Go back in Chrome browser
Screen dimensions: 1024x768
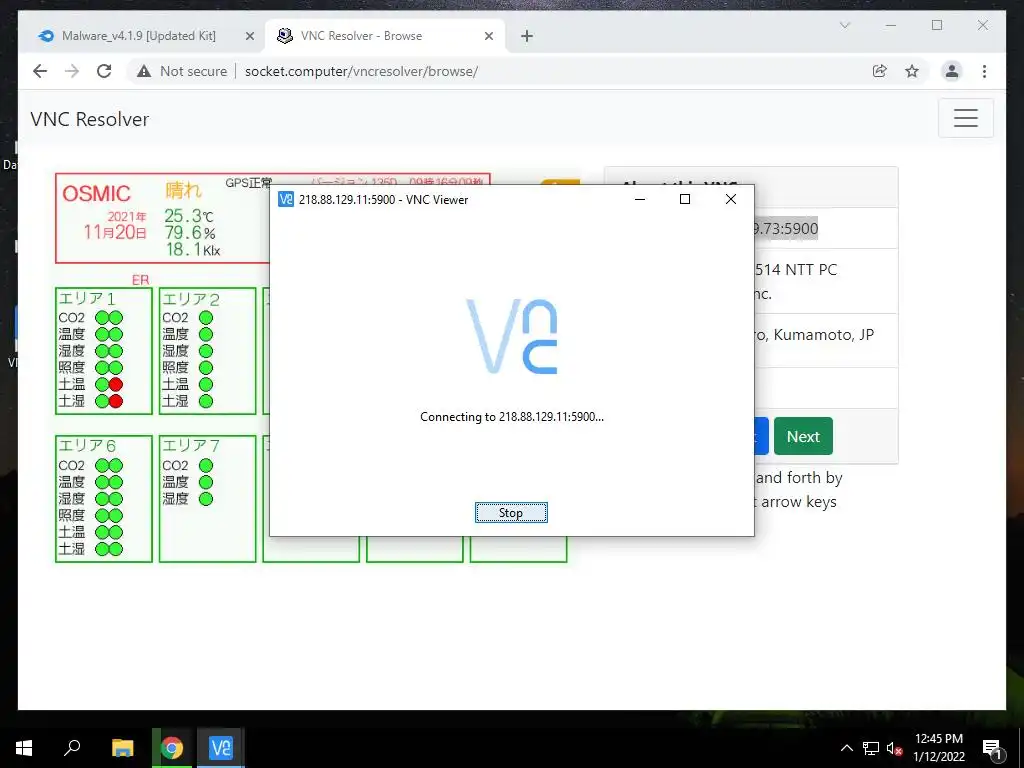(x=40, y=71)
